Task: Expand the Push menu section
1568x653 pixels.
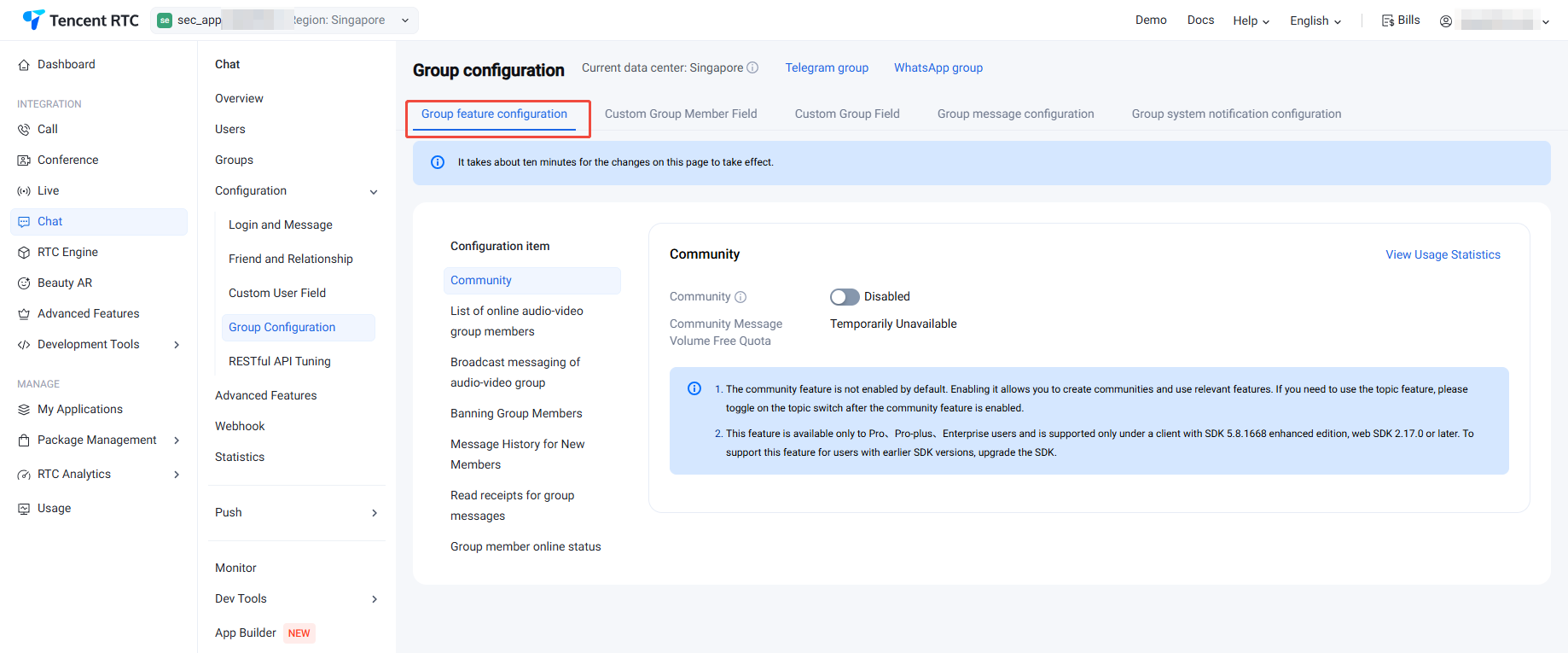Action: pos(374,512)
